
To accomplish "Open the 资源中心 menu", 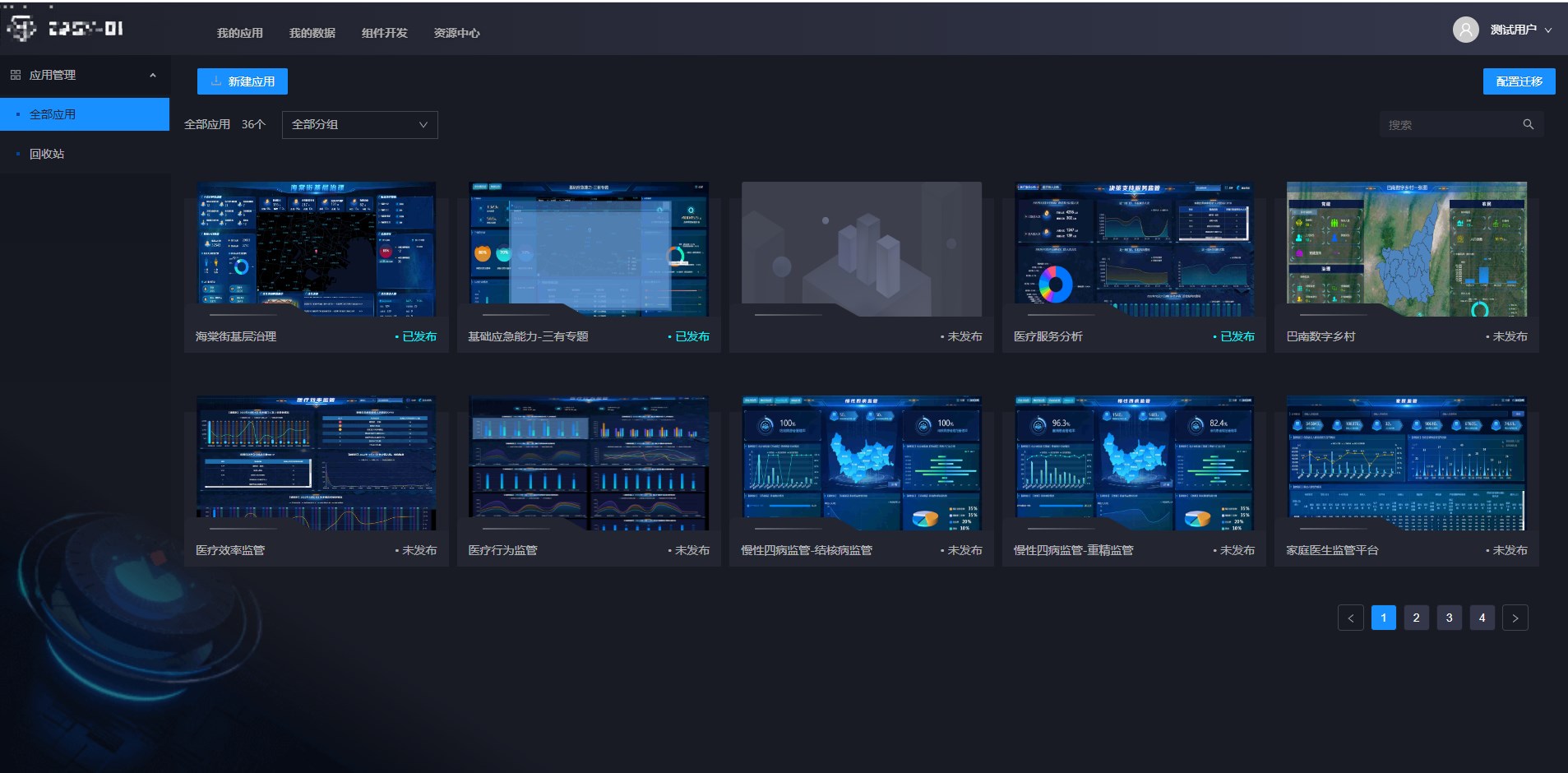I will (x=456, y=33).
